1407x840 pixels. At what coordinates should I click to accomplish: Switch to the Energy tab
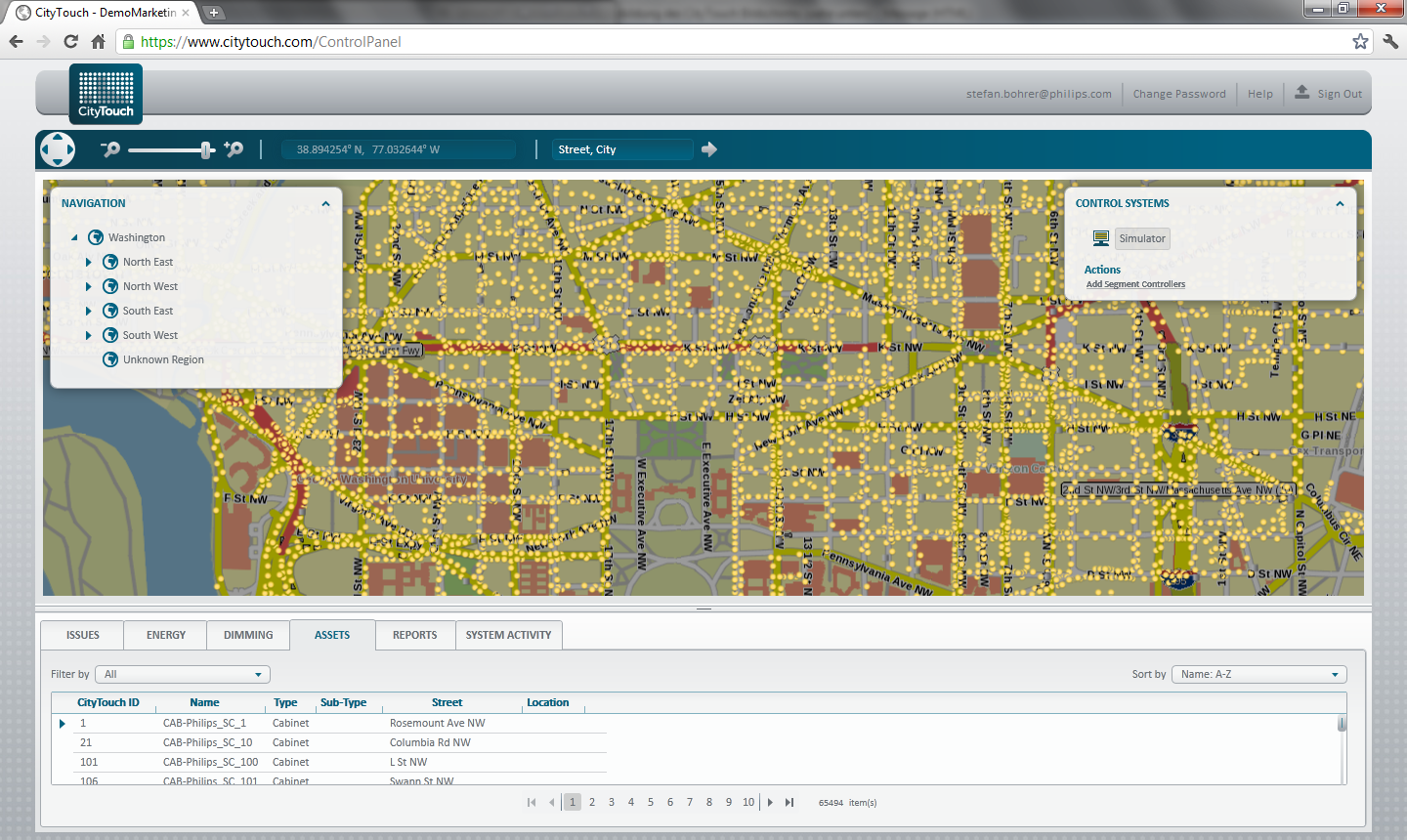pyautogui.click(x=166, y=635)
